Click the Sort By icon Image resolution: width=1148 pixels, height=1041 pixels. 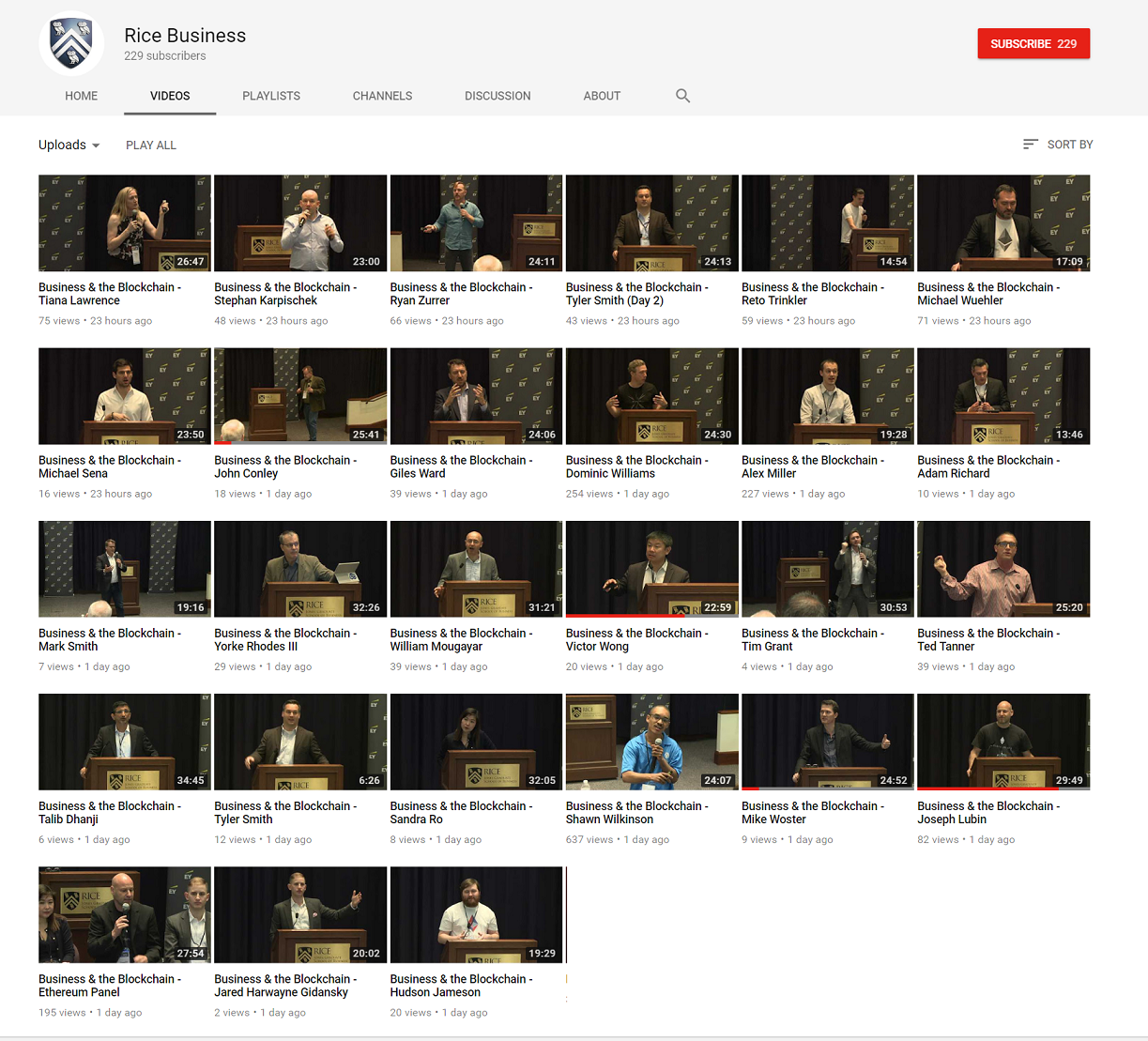tap(1030, 145)
